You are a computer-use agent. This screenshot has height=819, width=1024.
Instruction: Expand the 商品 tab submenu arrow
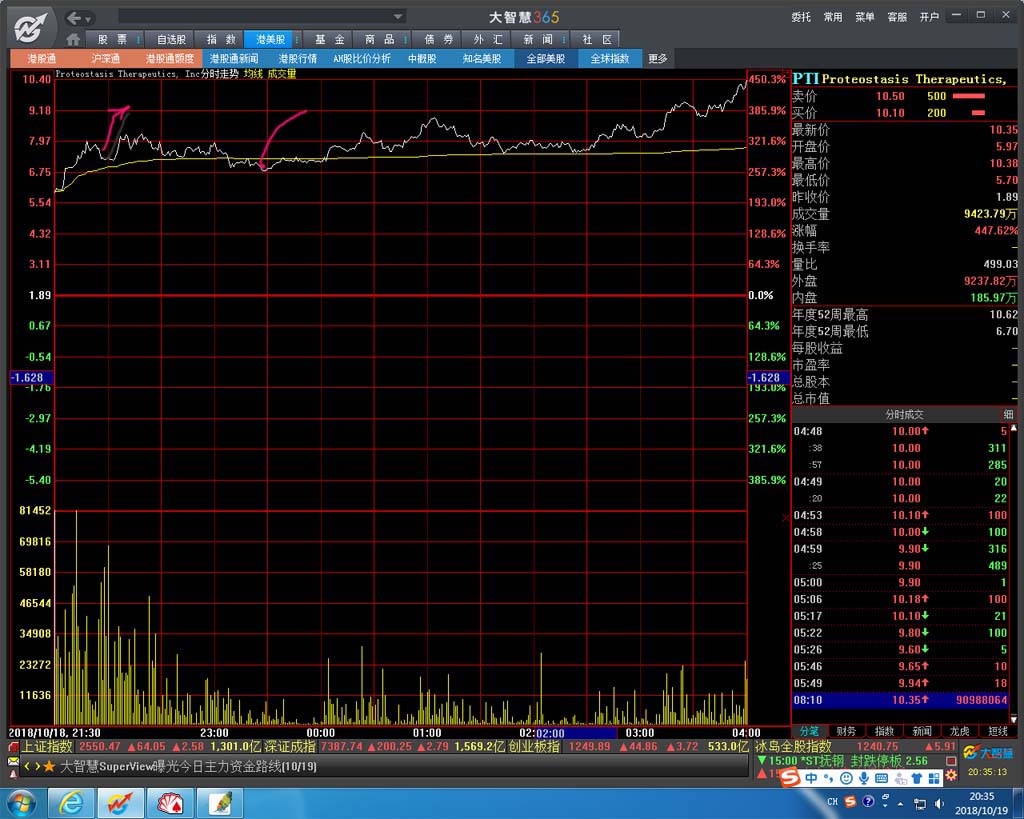coord(406,40)
